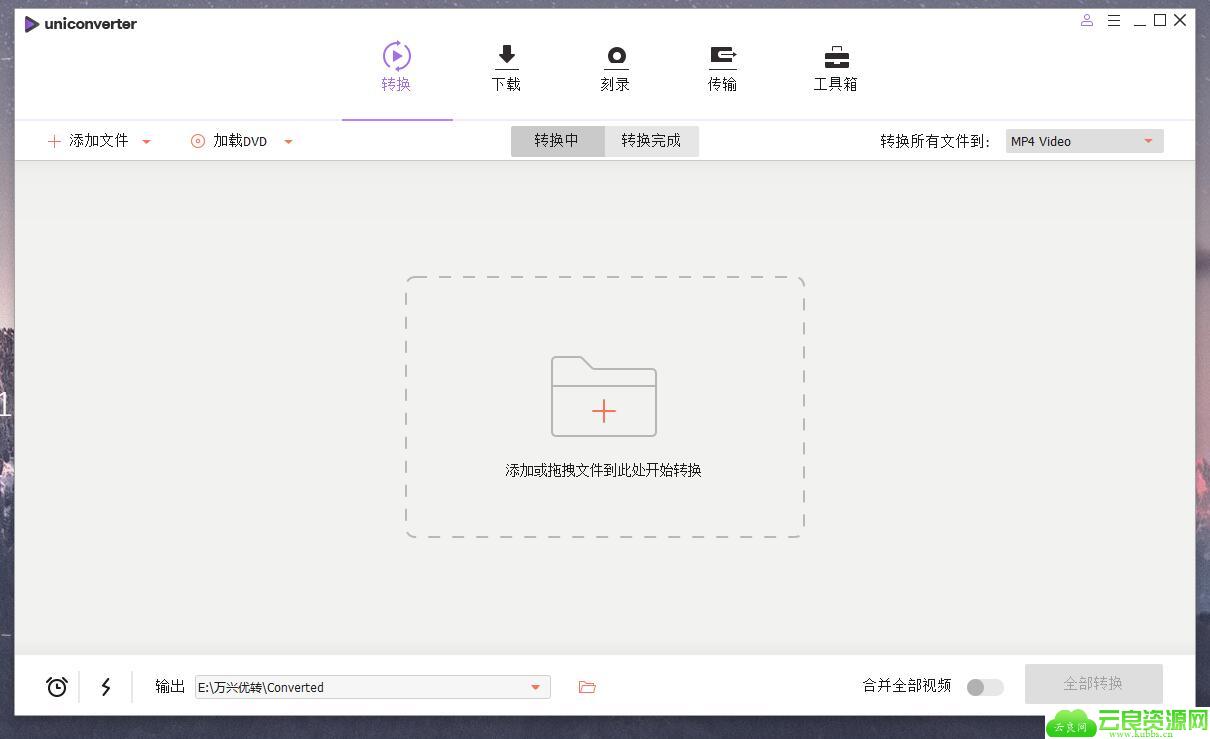Click the folder plus icon to add files
Image resolution: width=1210 pixels, height=739 pixels.
pyautogui.click(x=604, y=396)
